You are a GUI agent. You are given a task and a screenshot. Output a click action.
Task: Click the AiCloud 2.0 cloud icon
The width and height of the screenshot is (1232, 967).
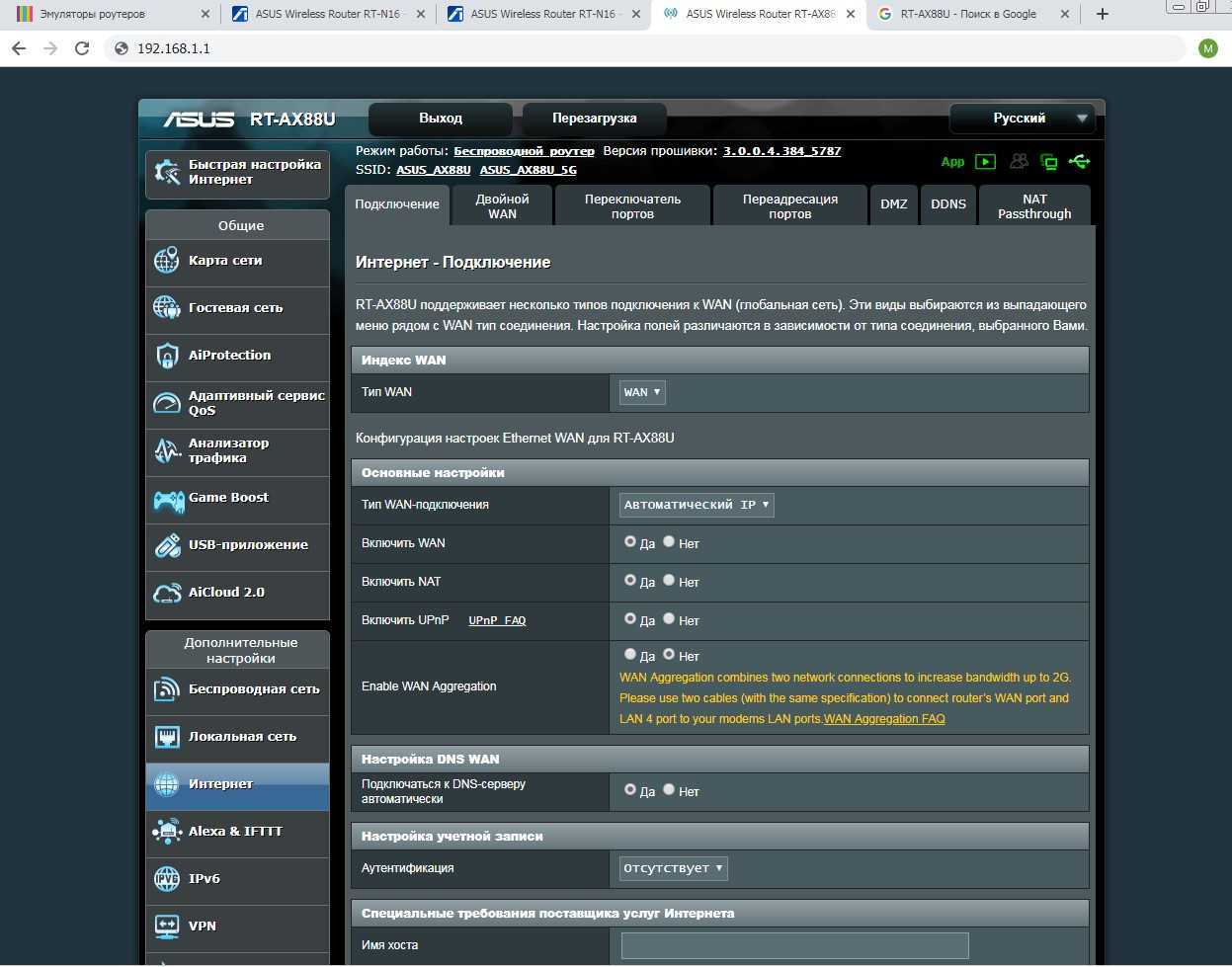click(x=166, y=593)
